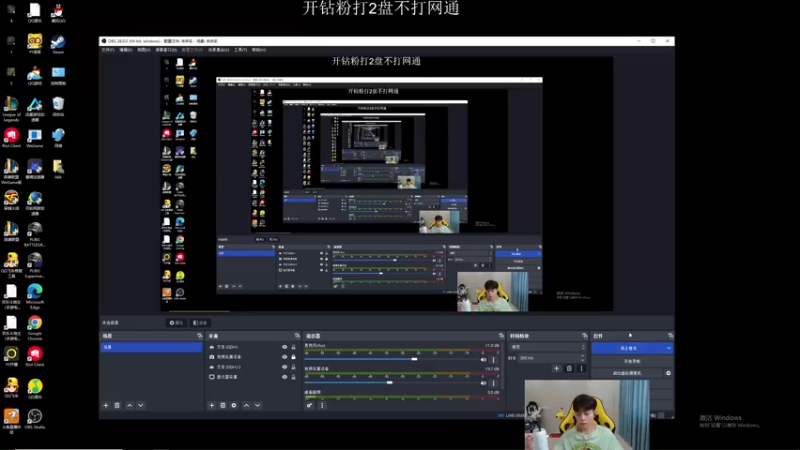
Task: Select the YY语音 desktop shortcut
Action: tap(35, 44)
